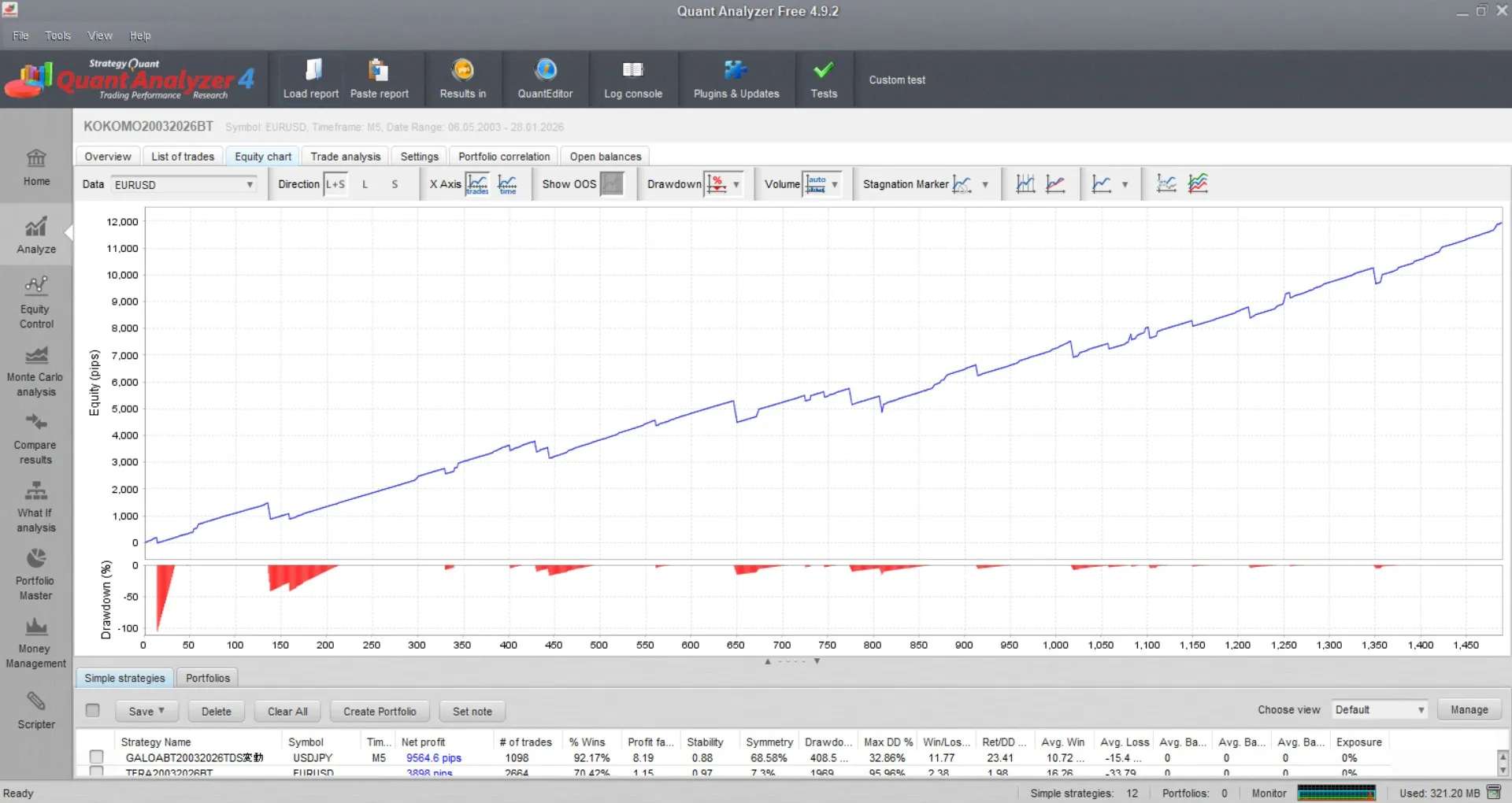Click the blue line chart icon with dropdown
1512x803 pixels.
coord(1102,184)
